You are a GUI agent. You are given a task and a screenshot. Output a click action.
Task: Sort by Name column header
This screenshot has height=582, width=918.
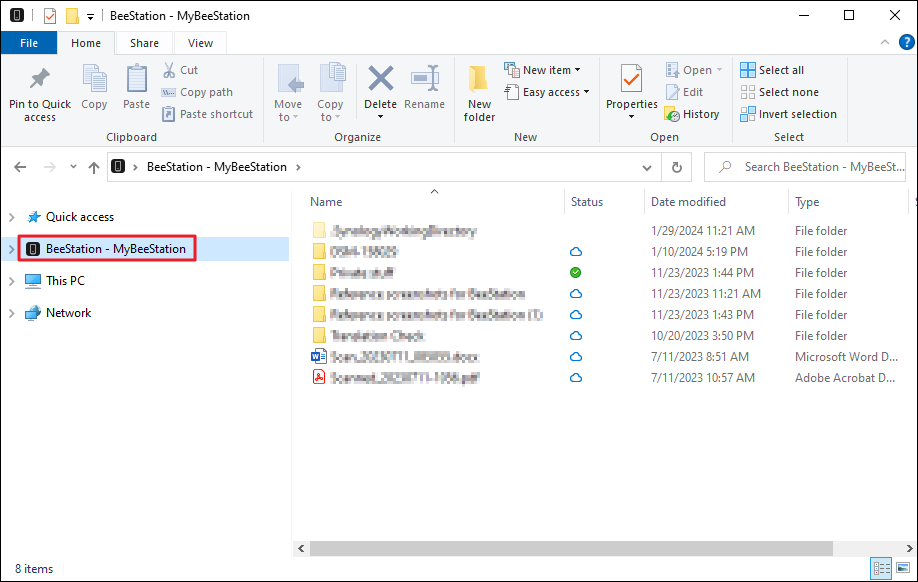pyautogui.click(x=326, y=202)
